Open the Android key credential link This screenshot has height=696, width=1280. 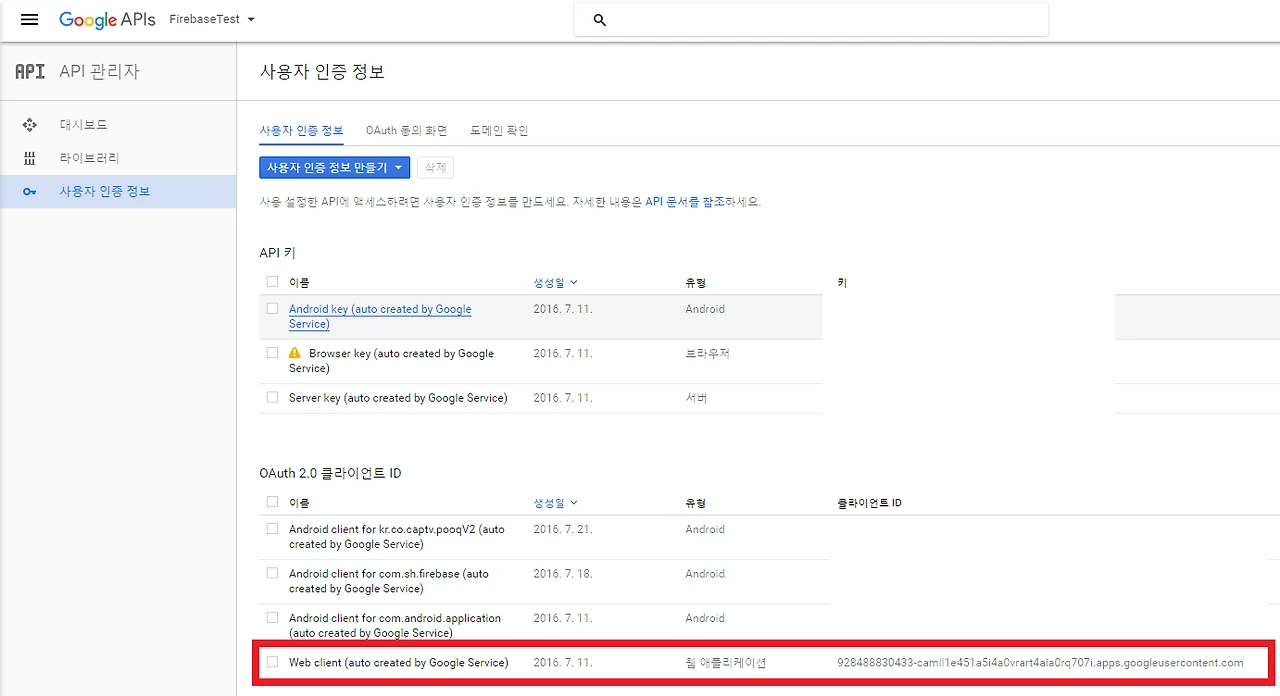click(x=380, y=309)
